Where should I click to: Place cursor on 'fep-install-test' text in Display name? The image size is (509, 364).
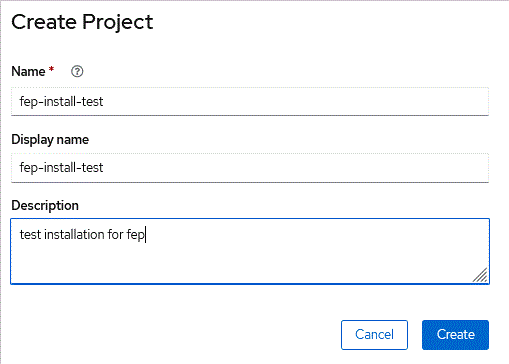point(61,168)
